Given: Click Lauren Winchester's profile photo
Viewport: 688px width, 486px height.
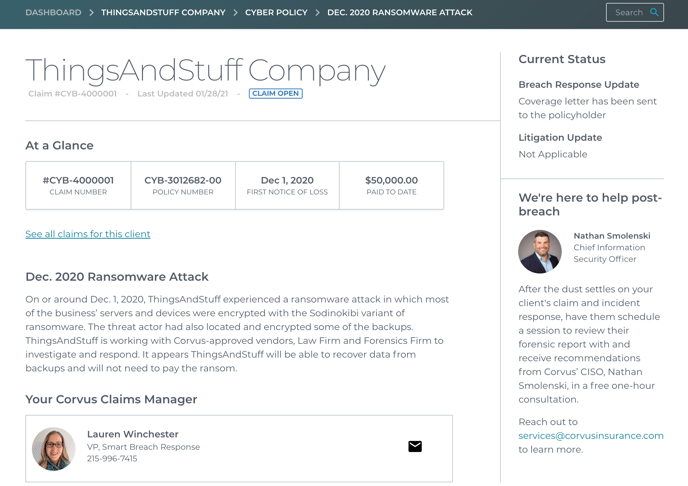Looking at the screenshot, I should click(54, 449).
